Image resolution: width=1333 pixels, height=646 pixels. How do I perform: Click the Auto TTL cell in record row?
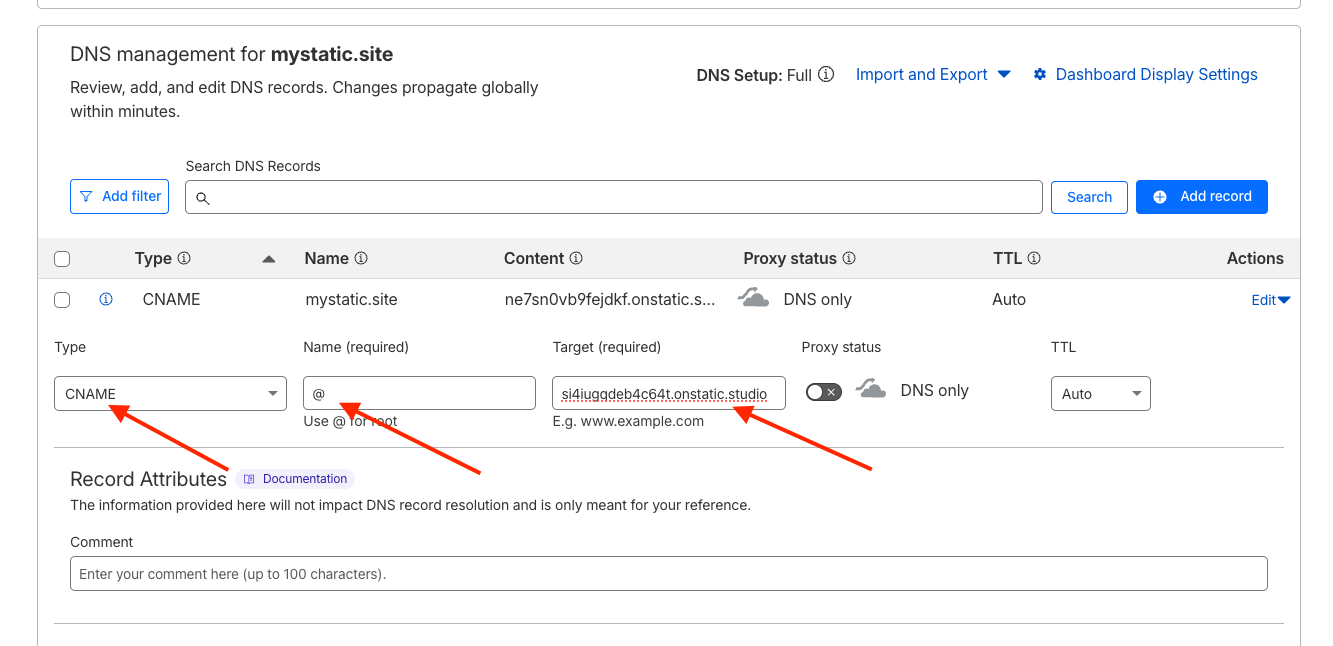1009,299
